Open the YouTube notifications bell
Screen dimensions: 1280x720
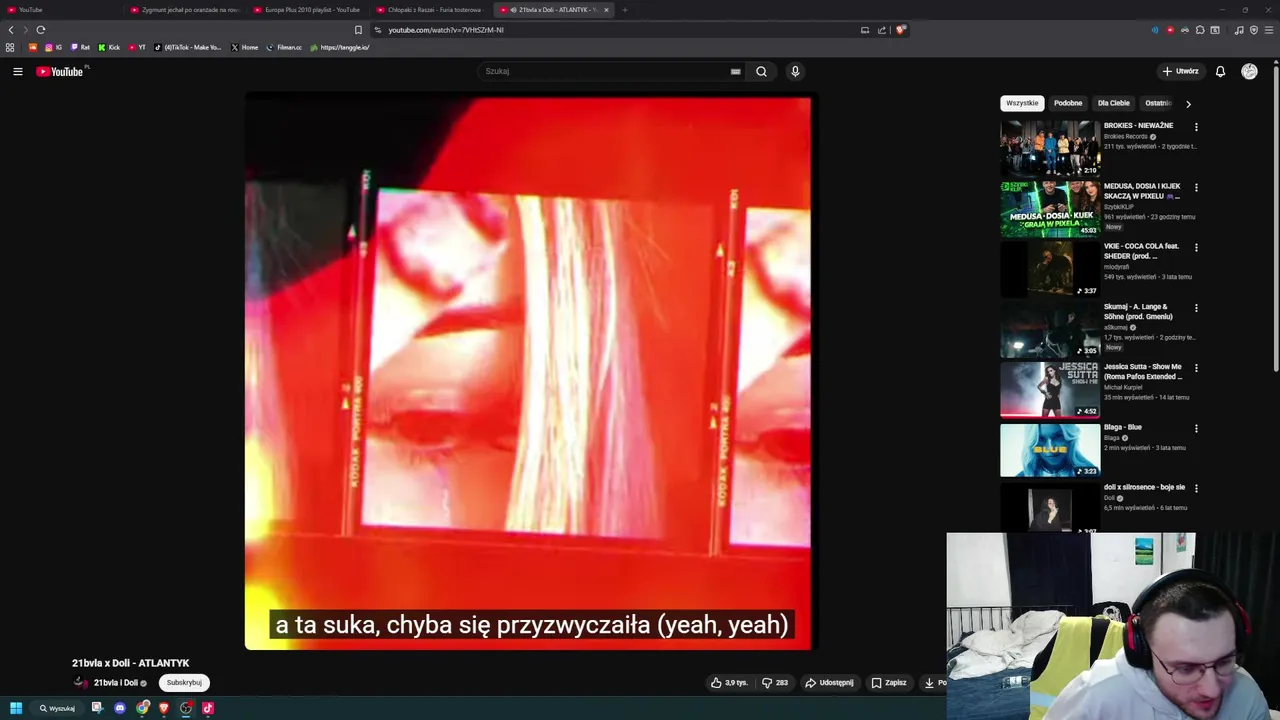click(1220, 71)
